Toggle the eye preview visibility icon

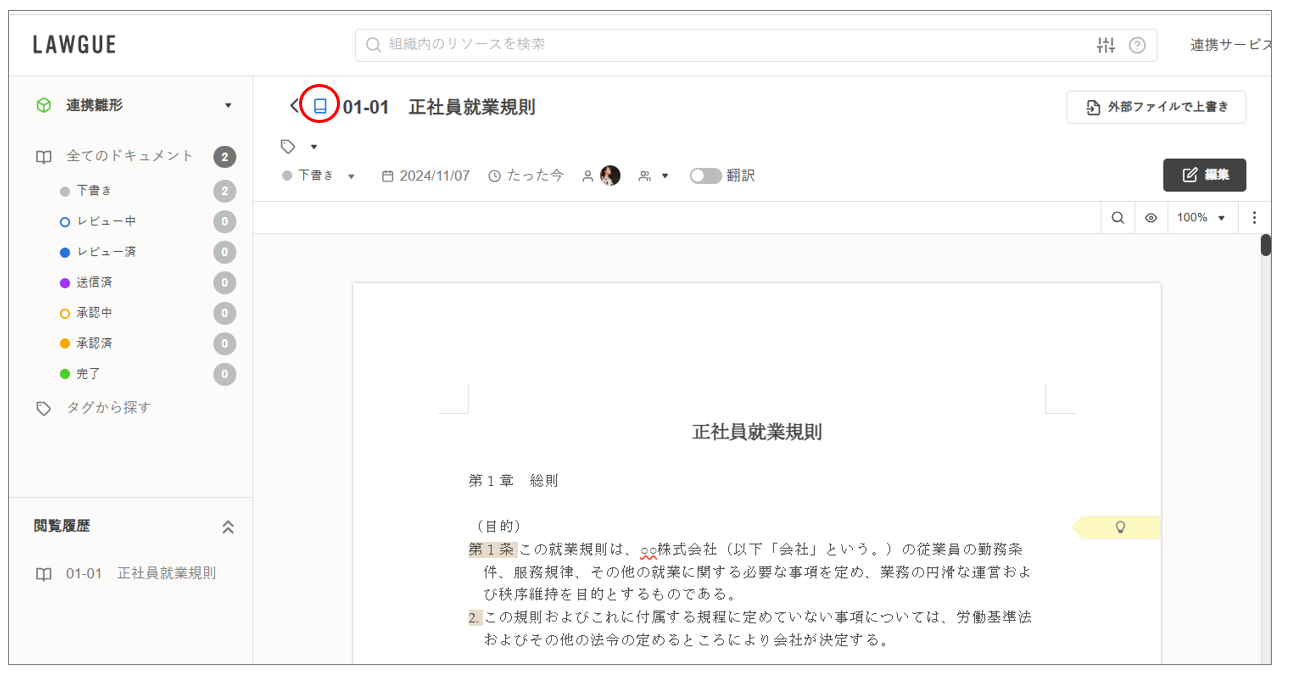coord(1151,218)
